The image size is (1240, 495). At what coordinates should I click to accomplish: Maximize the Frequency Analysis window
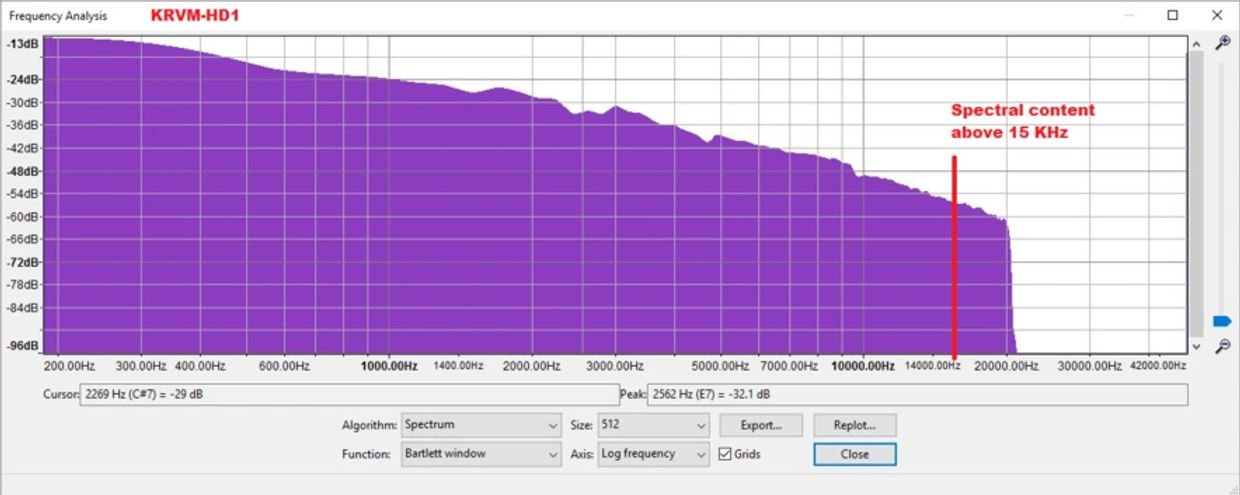1172,15
